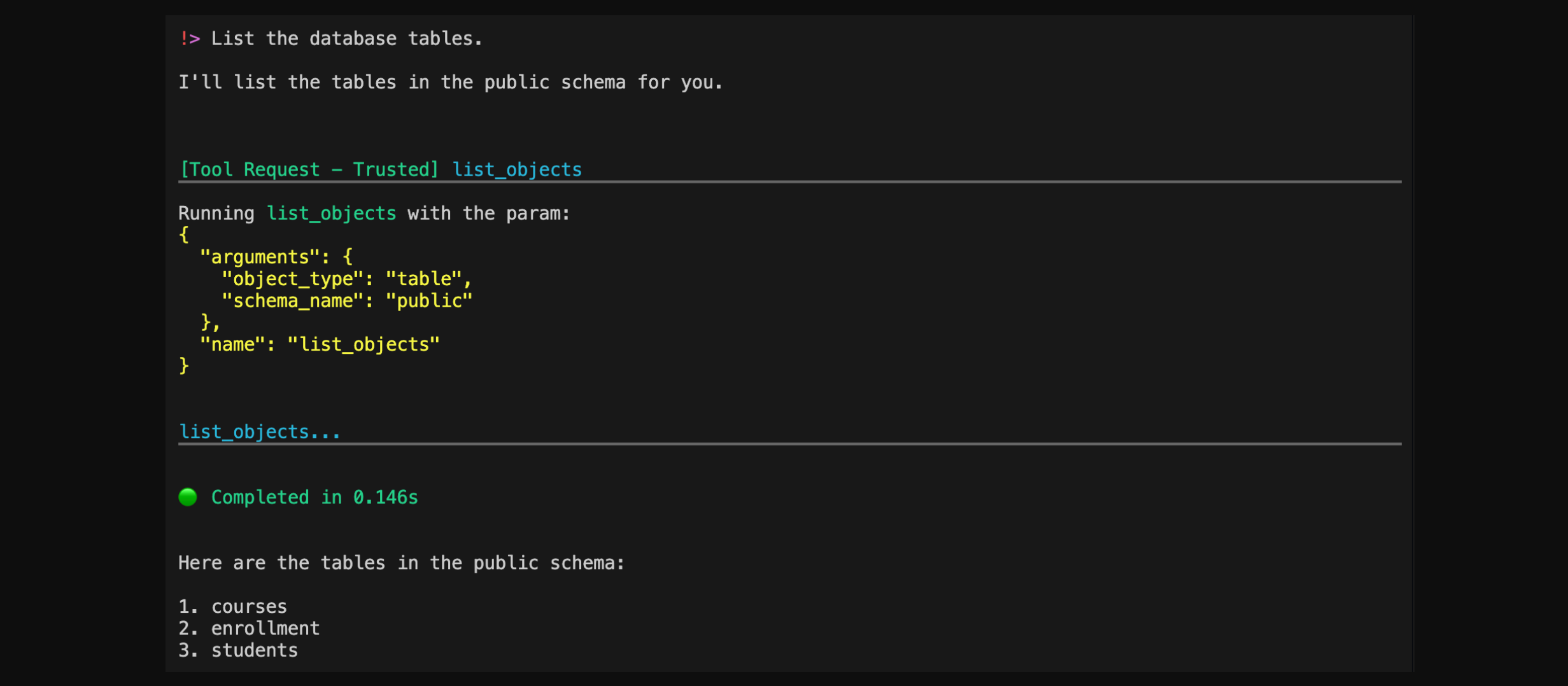The image size is (1568, 686).
Task: Click the closing curly brace of the JSON
Action: tap(184, 366)
